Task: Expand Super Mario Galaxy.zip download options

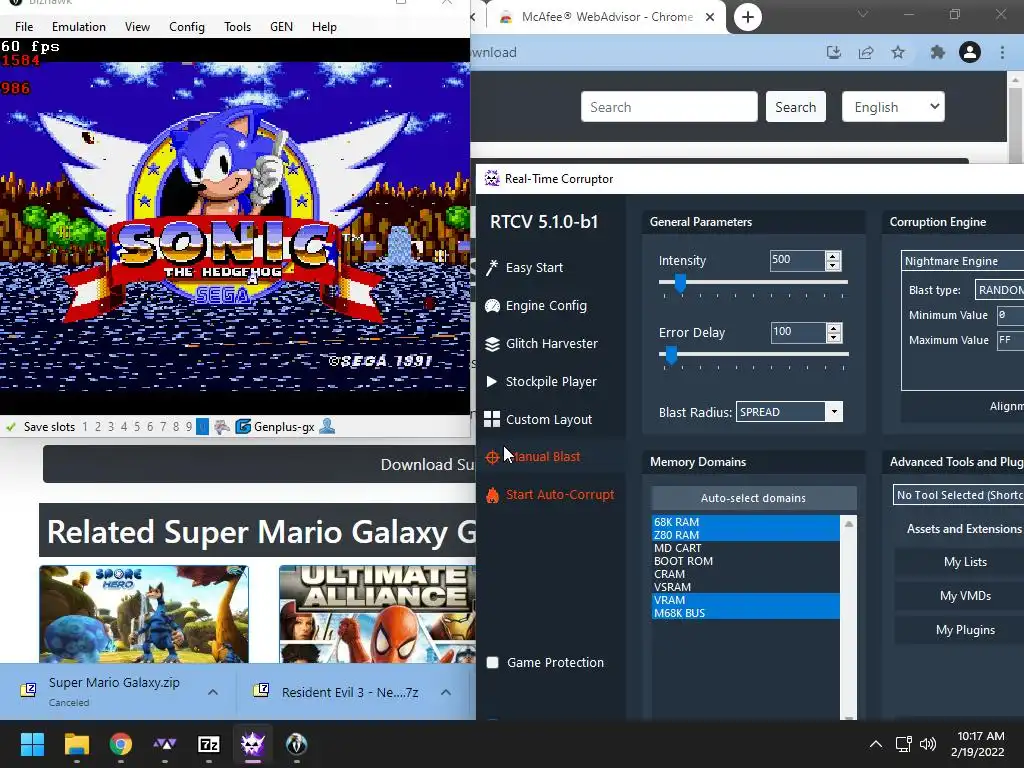Action: (x=213, y=692)
